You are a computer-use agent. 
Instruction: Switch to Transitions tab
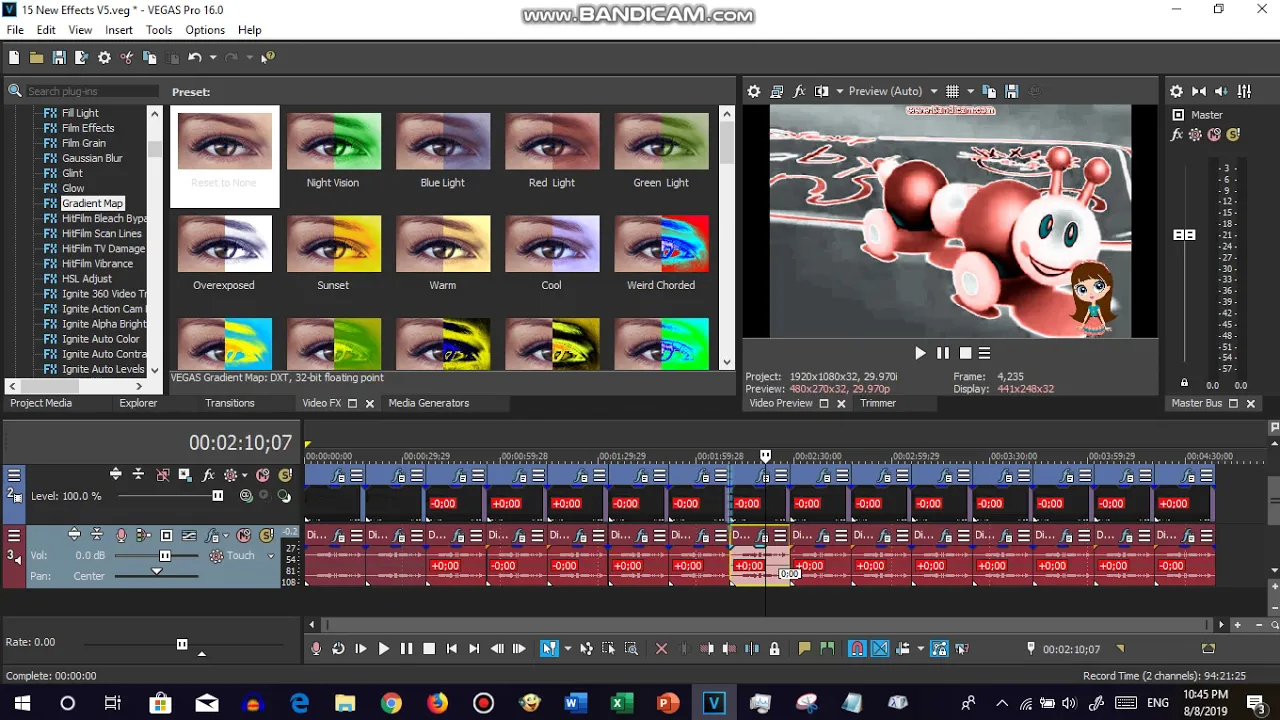click(x=230, y=403)
